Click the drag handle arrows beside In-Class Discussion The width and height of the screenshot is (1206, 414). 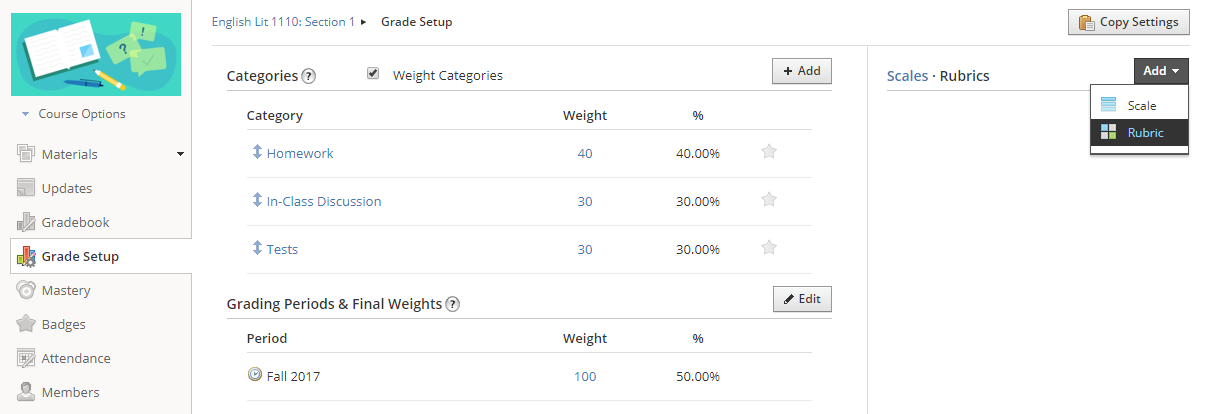pos(257,200)
